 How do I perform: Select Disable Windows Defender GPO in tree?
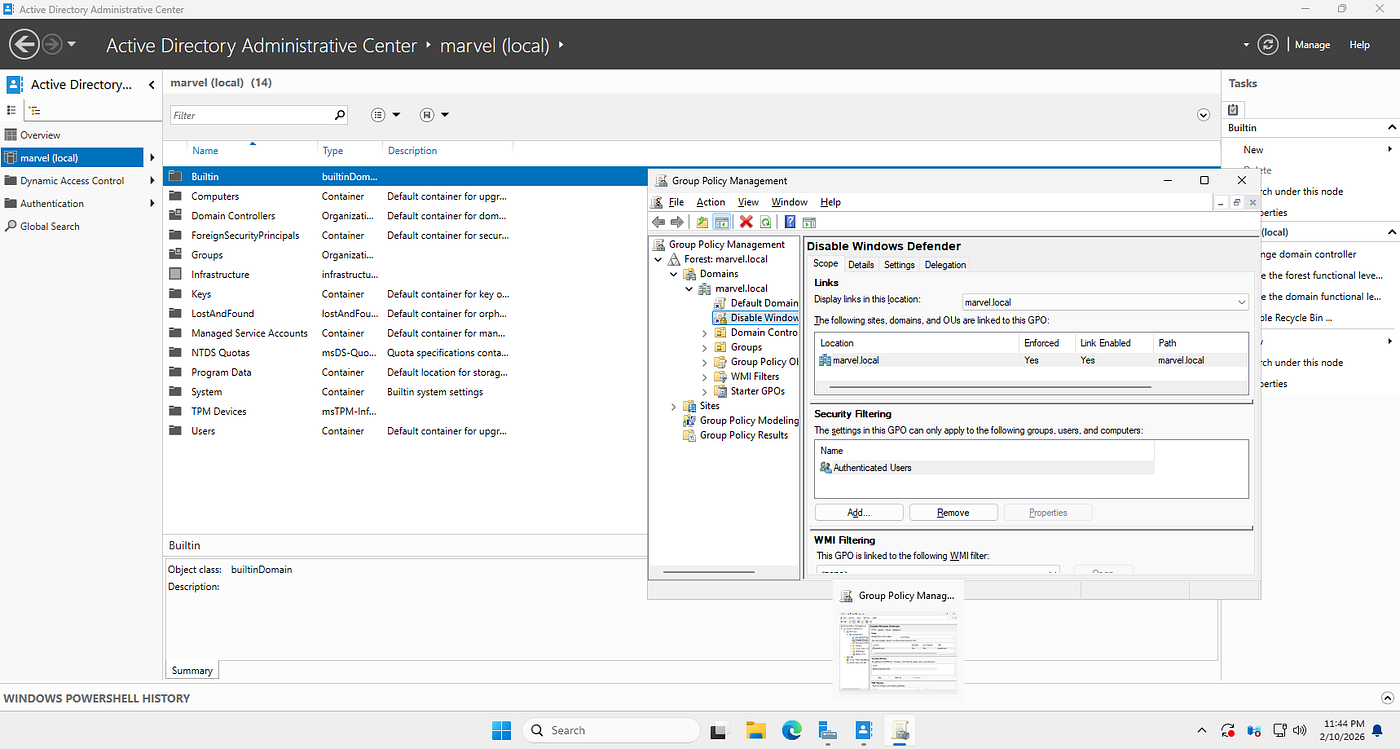(x=756, y=318)
